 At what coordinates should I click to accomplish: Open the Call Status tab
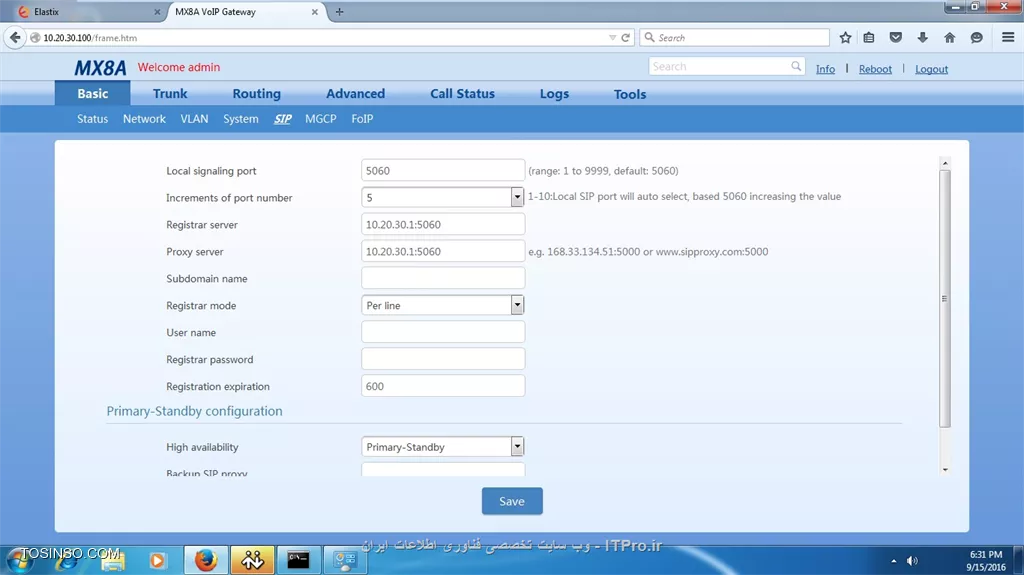coord(462,93)
